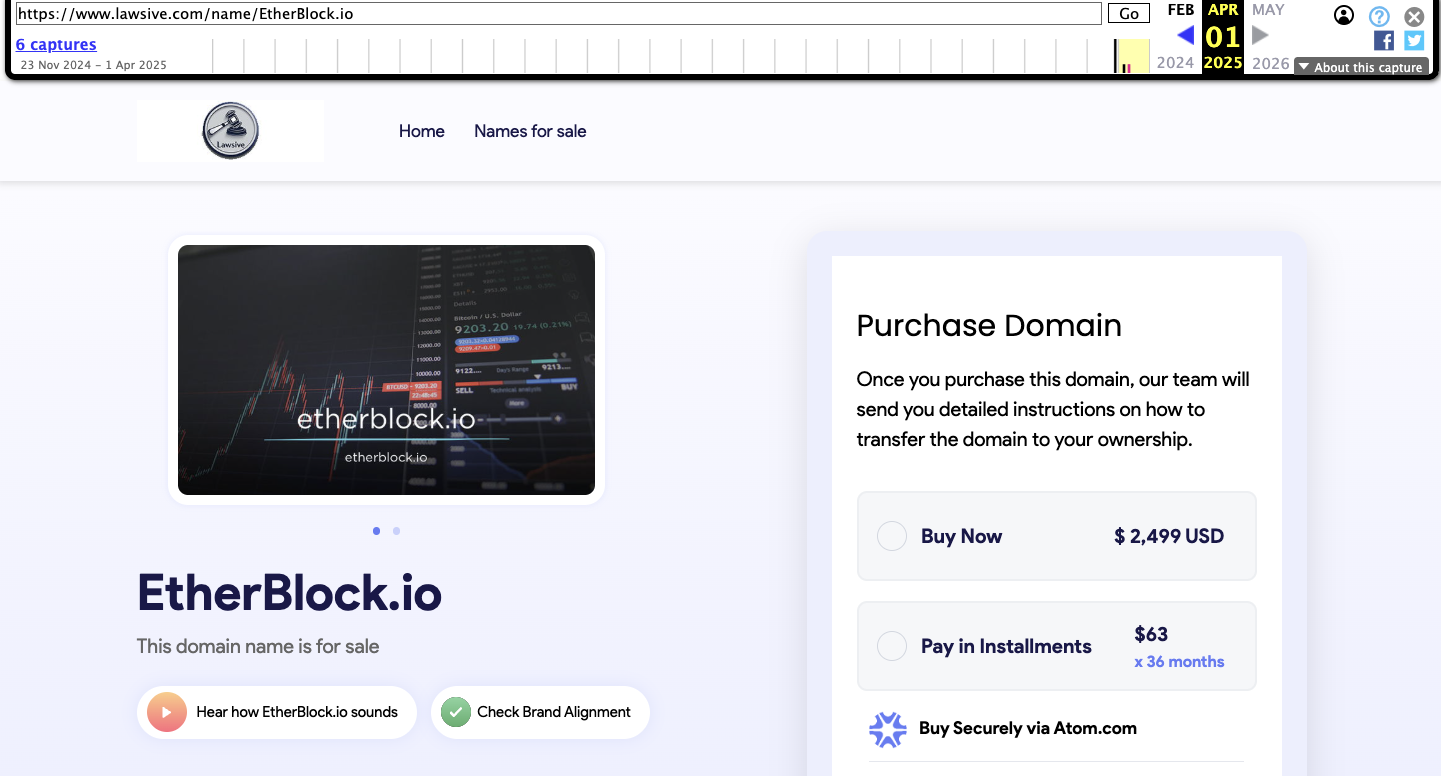This screenshot has height=776, width=1441.
Task: Click the Go button in Wayback toolbar
Action: 1128,14
